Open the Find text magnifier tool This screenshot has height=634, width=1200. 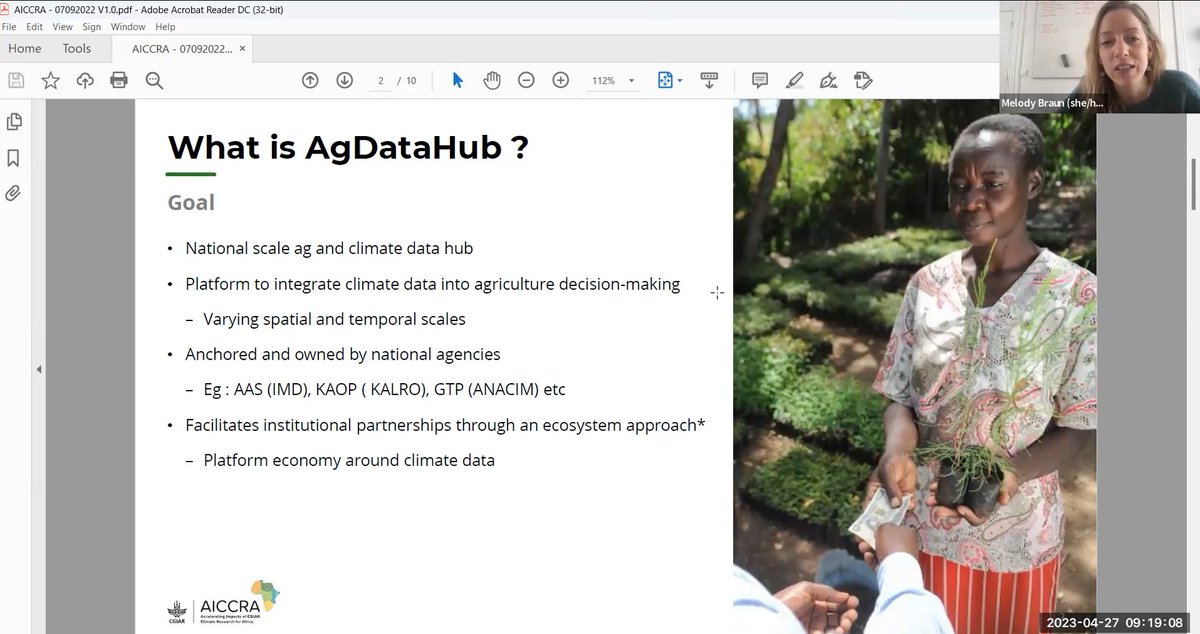point(154,80)
